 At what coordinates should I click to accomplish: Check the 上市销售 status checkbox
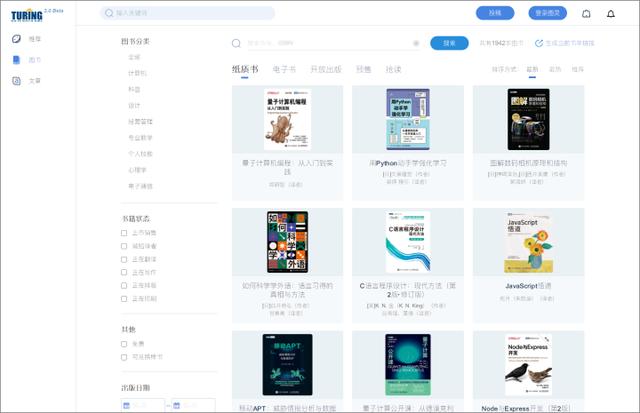coord(124,233)
